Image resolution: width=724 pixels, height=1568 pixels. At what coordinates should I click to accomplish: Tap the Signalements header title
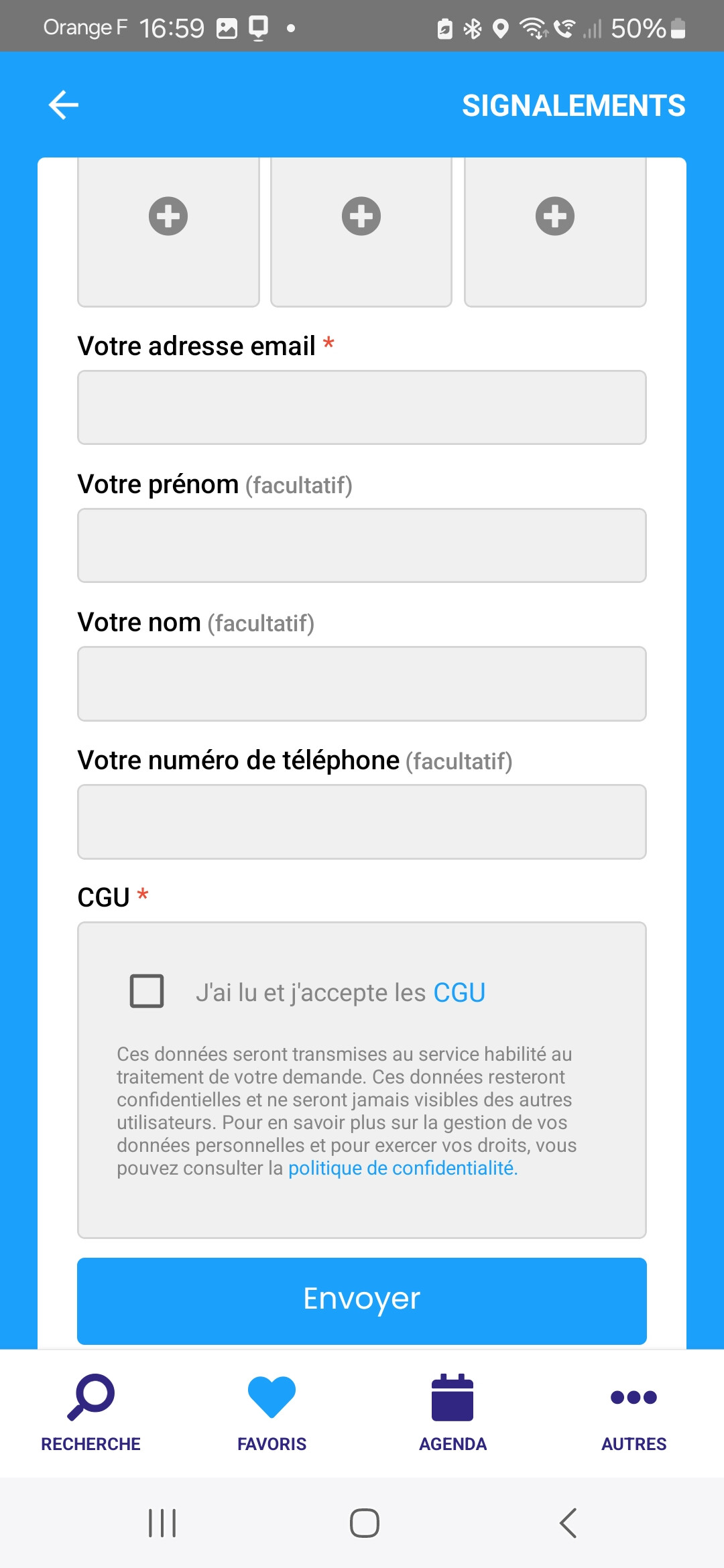coord(573,106)
